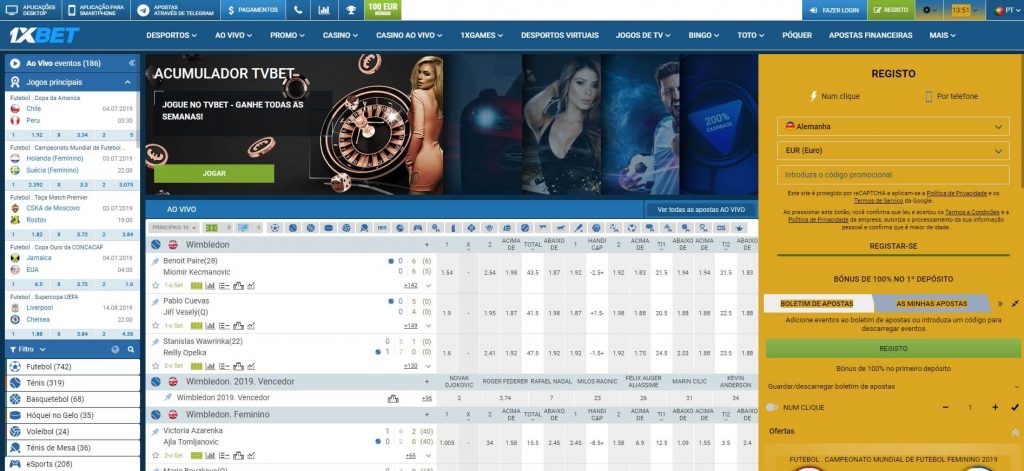Open the Pagamentos page

253,10
